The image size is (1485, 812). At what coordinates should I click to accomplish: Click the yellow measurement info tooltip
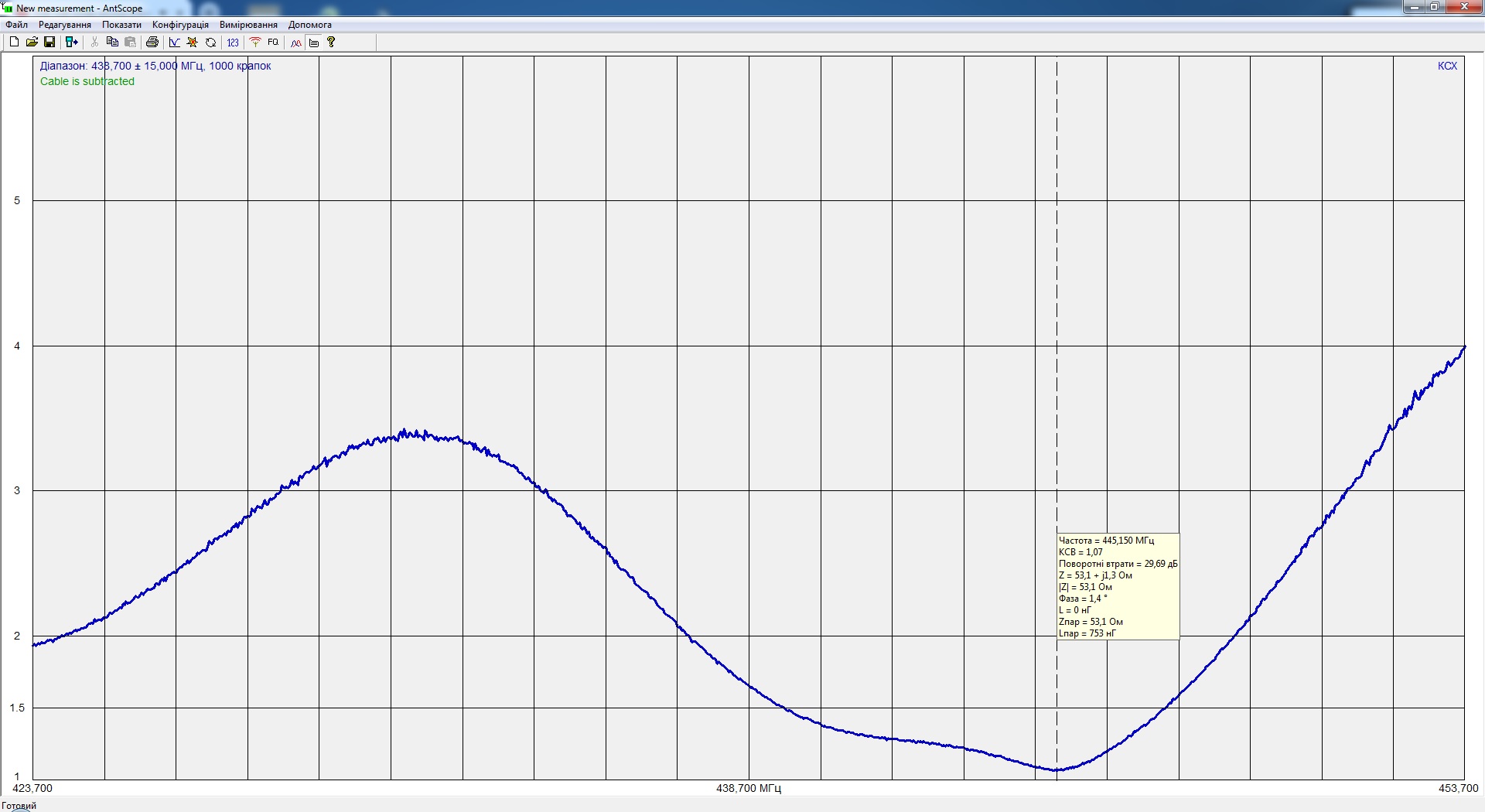(1118, 586)
